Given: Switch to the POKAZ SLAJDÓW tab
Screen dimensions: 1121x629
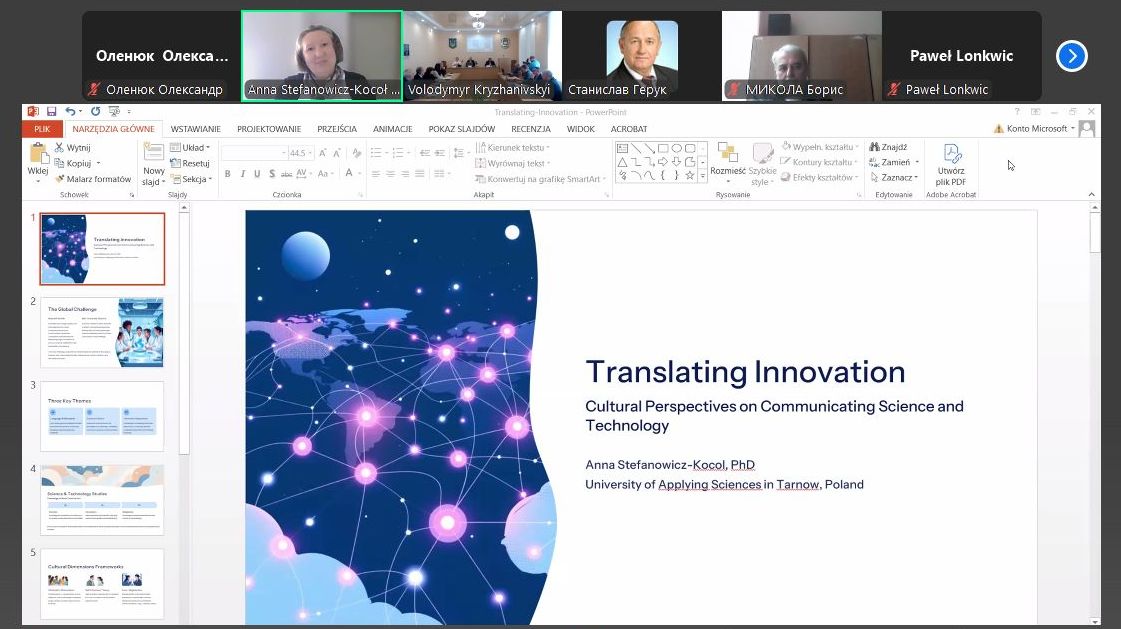Looking at the screenshot, I should [x=461, y=129].
